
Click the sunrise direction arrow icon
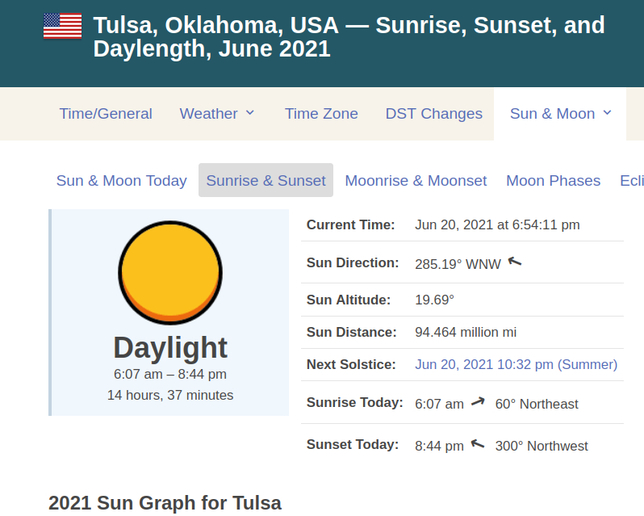[x=478, y=402]
